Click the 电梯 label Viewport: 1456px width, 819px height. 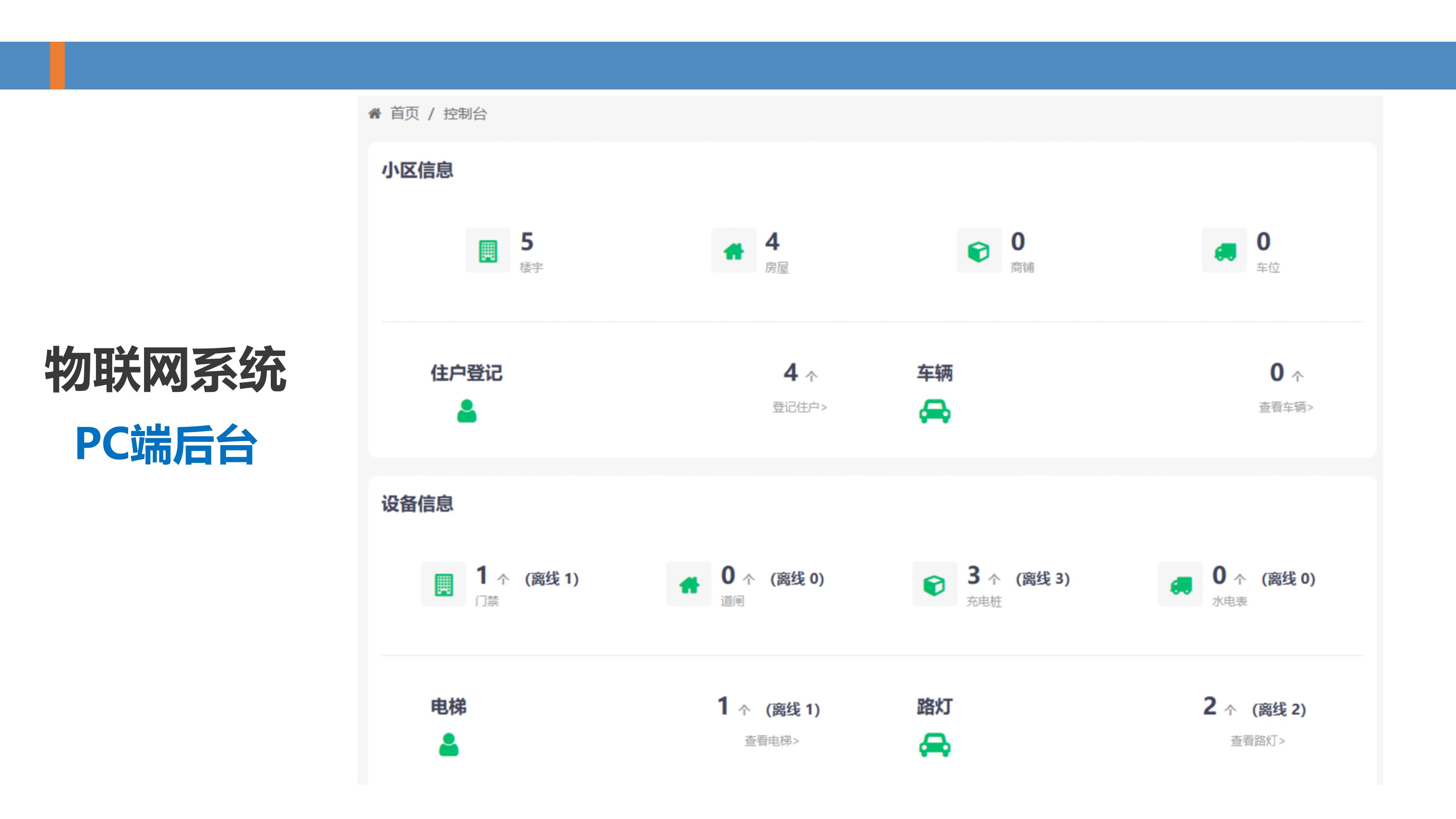click(x=448, y=706)
